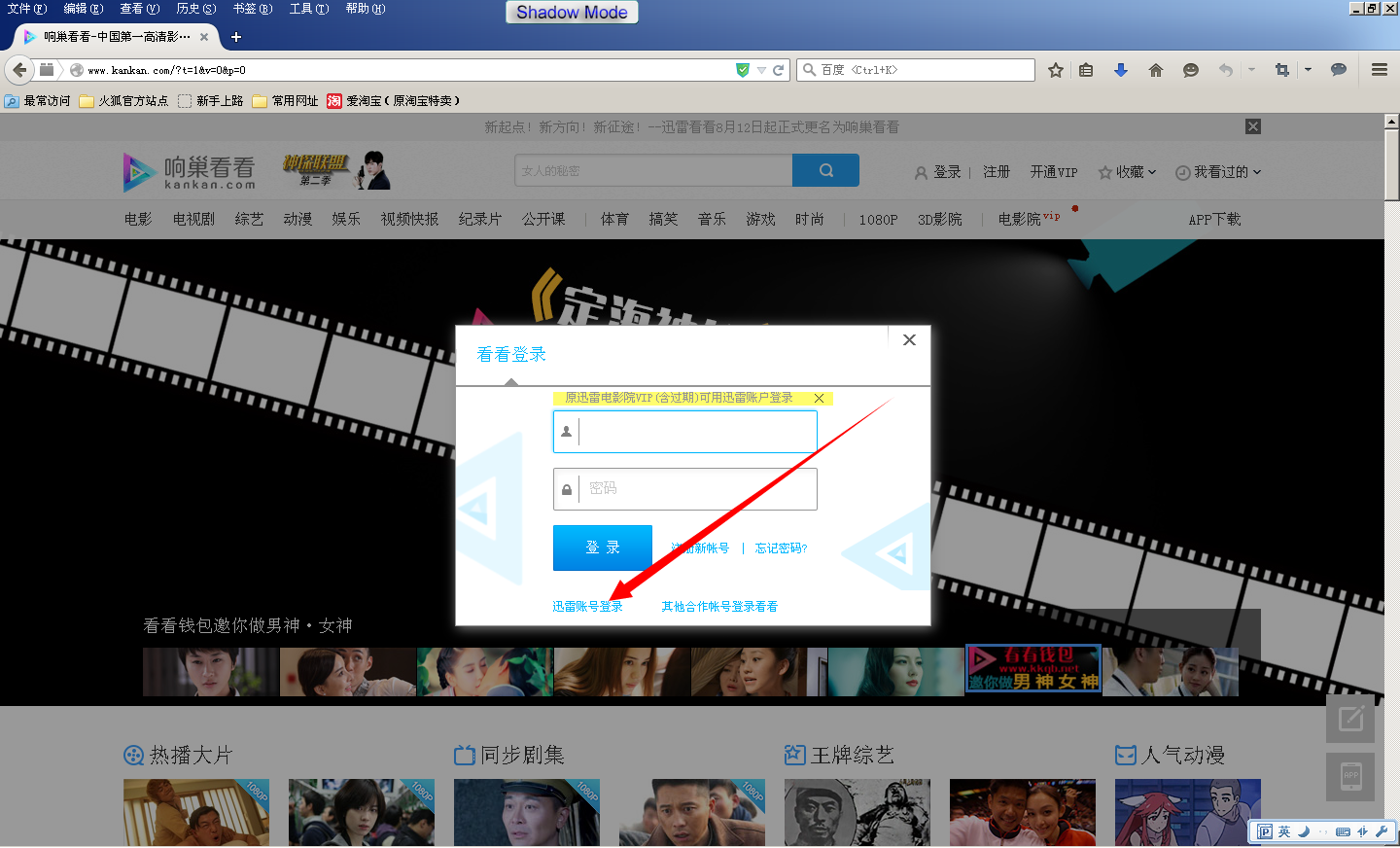Screen dimensions: 1400x848
Task: Close the top rename announcement banner
Action: [1253, 126]
